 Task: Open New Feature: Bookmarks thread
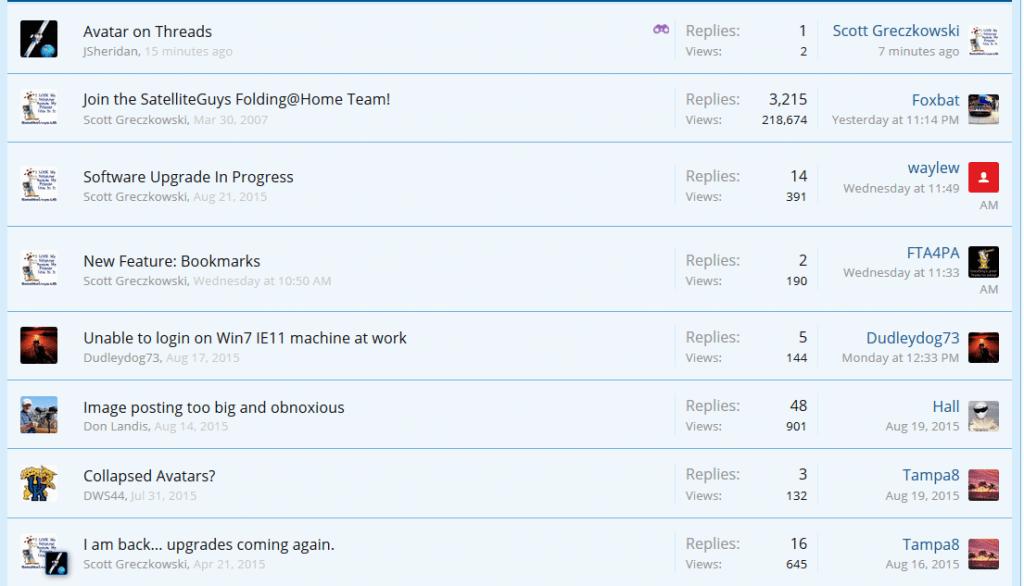point(172,261)
